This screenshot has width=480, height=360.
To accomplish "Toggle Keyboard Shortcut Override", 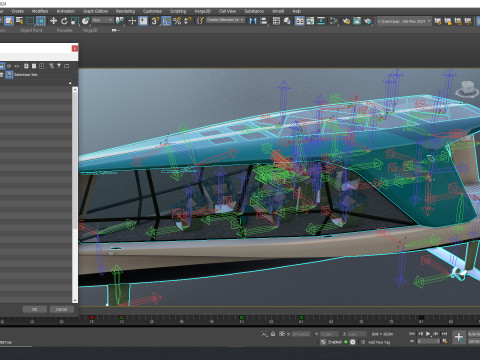I will [x=143, y=21].
